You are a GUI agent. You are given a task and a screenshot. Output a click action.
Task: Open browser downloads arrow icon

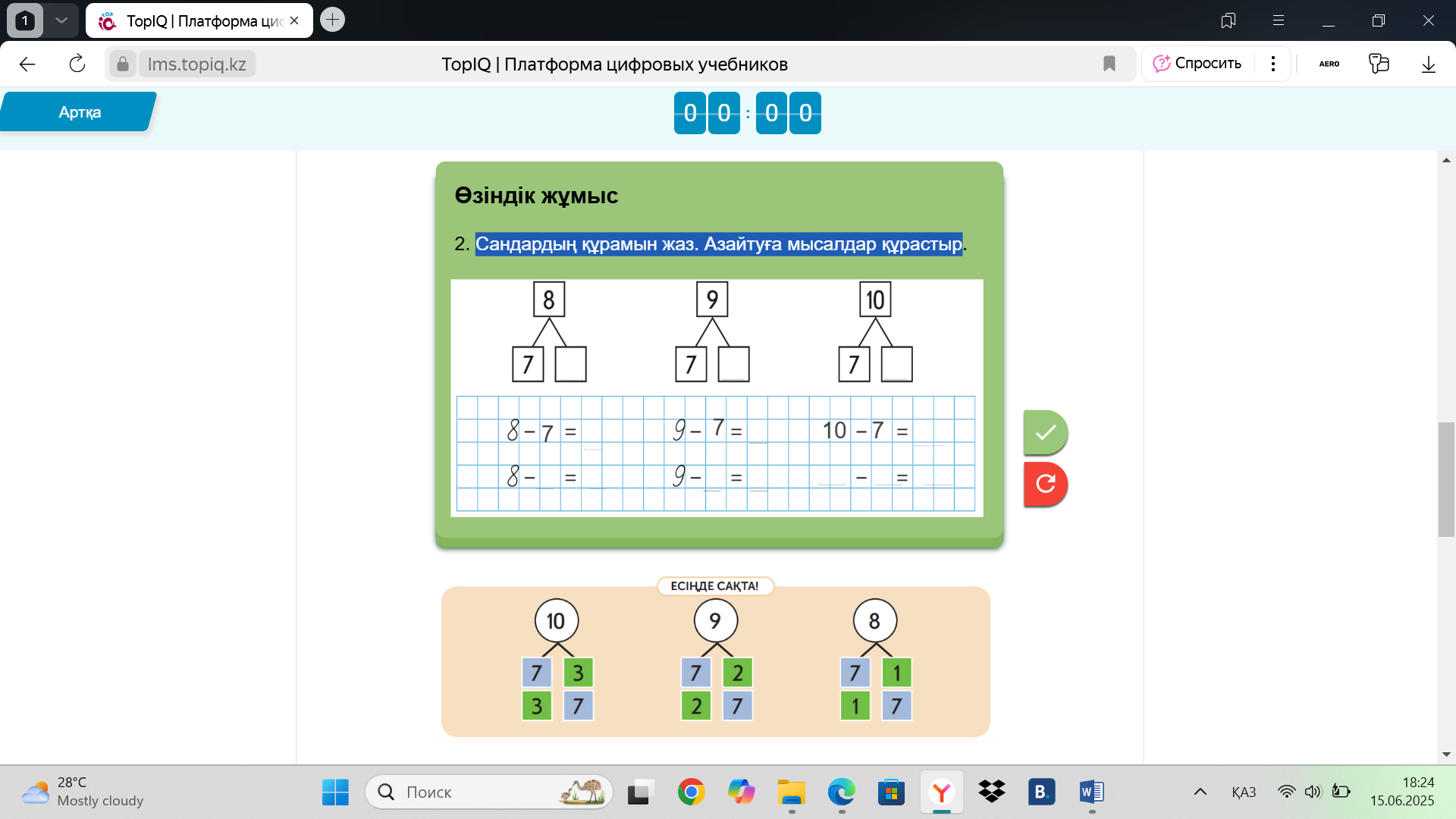click(x=1428, y=64)
